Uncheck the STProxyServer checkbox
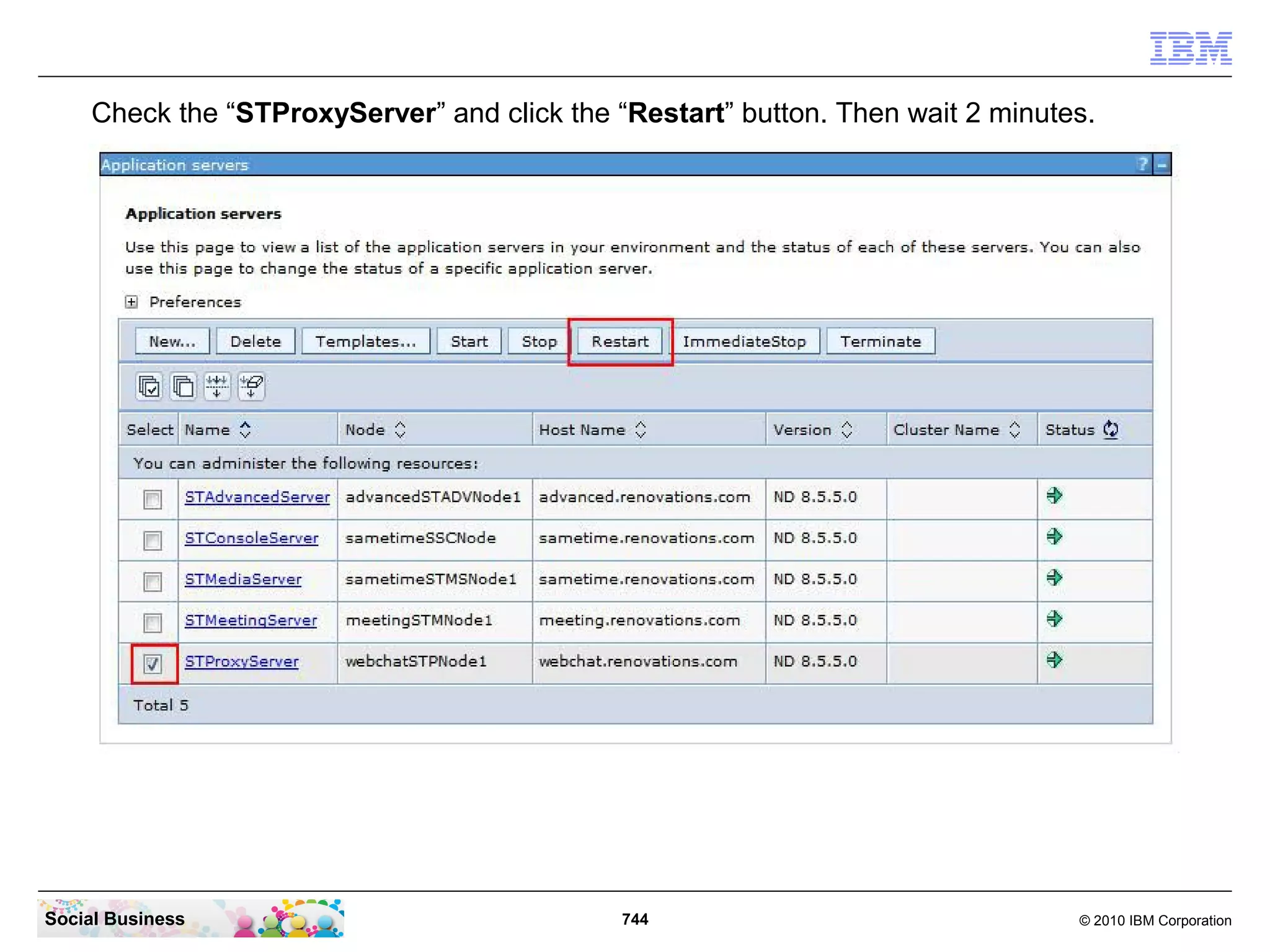Viewport: 1270px width, 952px height. click(x=152, y=664)
